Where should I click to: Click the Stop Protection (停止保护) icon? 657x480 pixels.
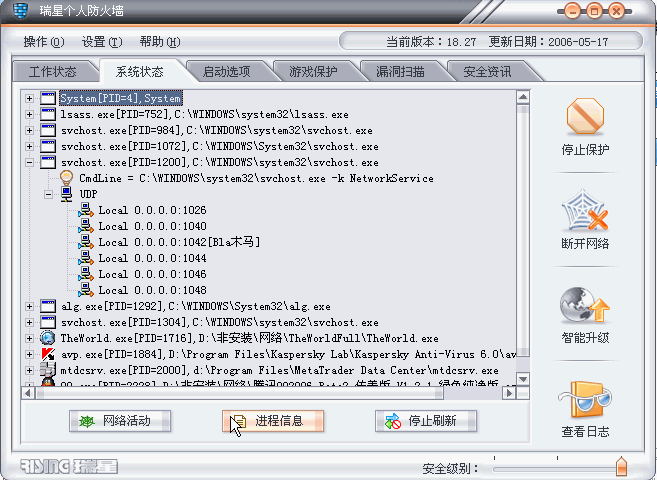[x=585, y=116]
